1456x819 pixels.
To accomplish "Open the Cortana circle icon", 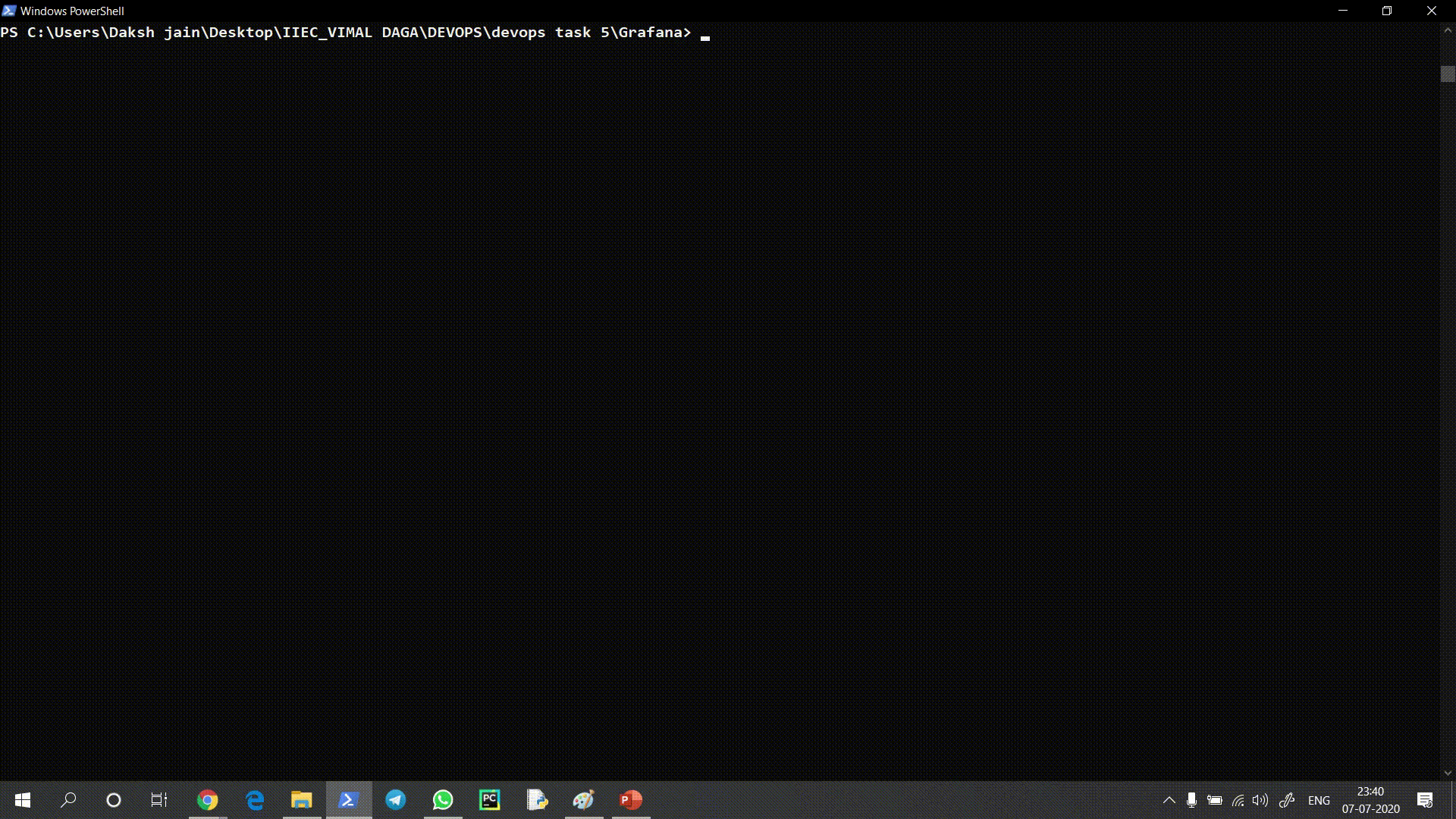I will tap(114, 800).
